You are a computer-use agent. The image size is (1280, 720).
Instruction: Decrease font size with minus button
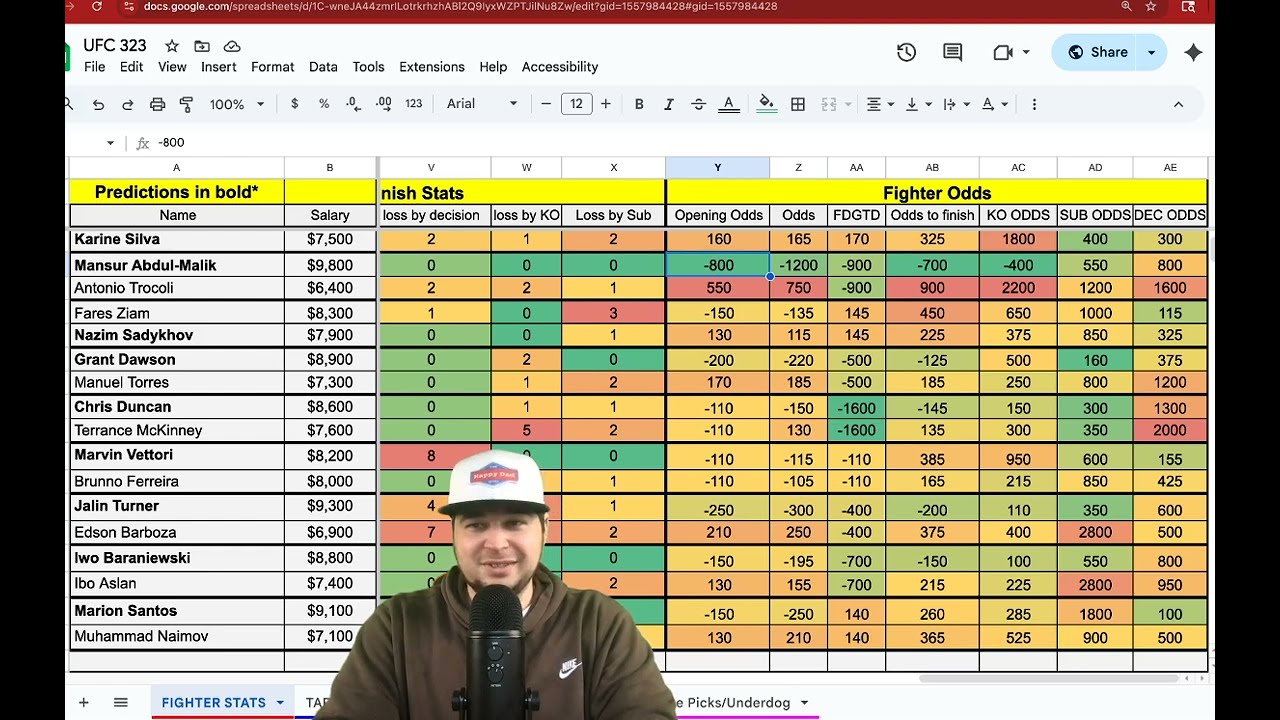click(546, 104)
